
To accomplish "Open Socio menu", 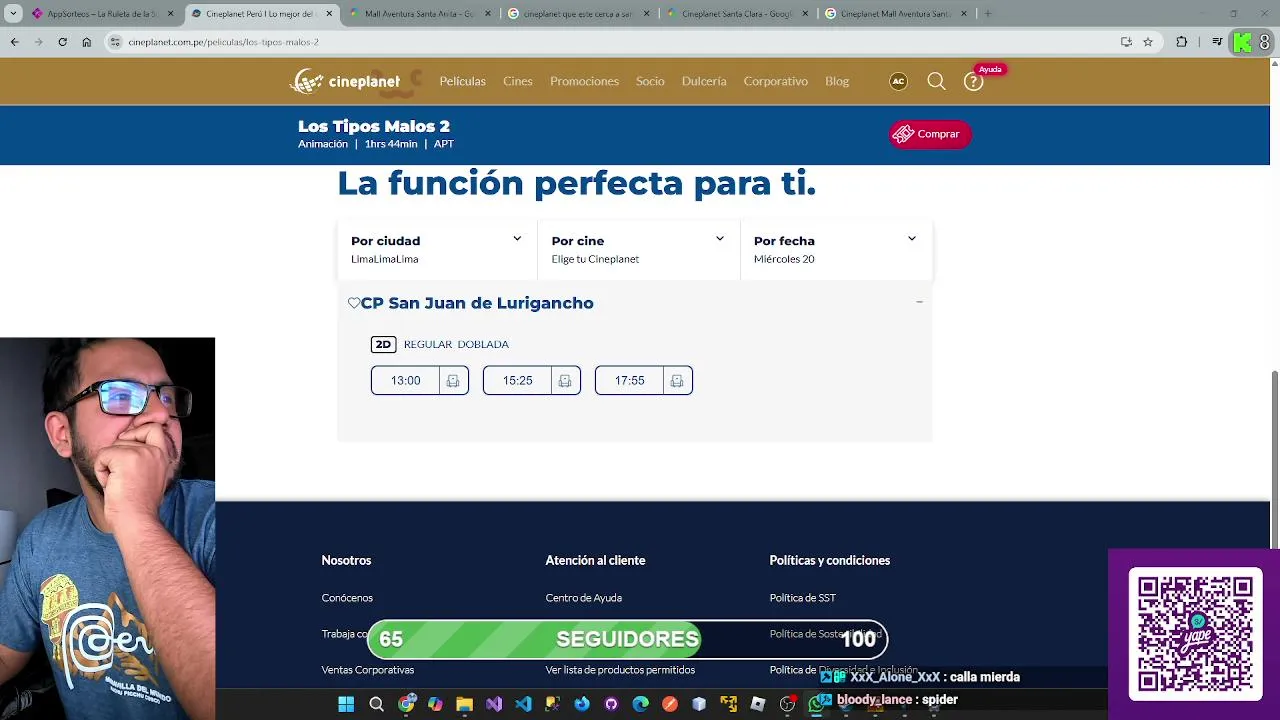I will [x=650, y=81].
